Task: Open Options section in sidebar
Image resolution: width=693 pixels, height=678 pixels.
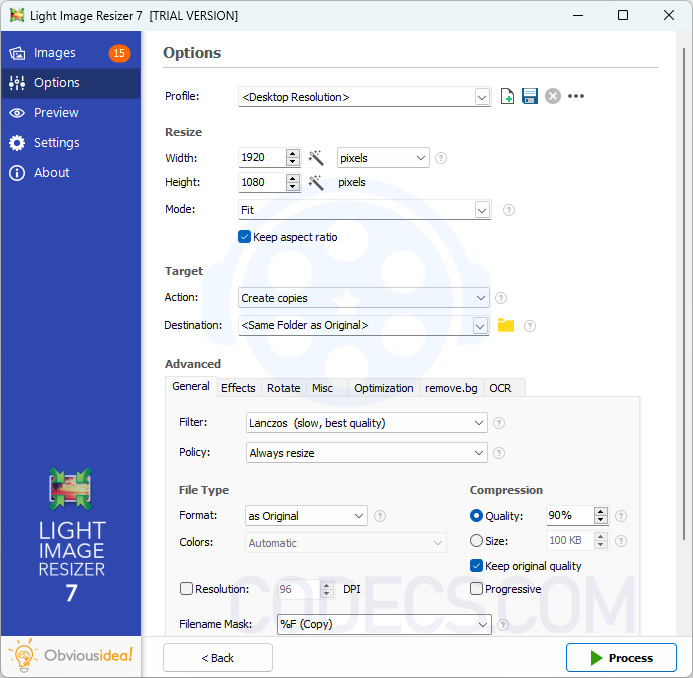Action: 71,83
